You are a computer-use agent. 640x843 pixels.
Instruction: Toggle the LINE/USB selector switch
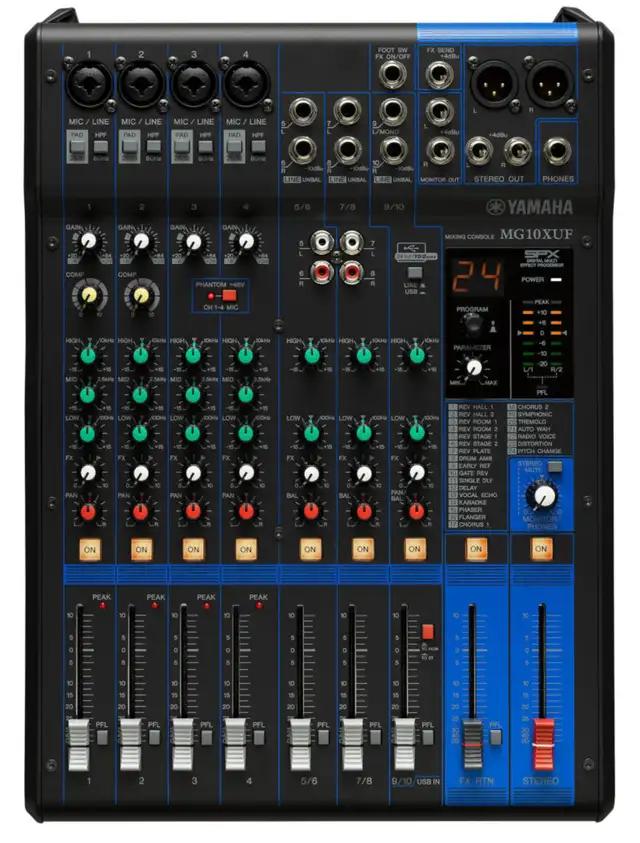414,273
